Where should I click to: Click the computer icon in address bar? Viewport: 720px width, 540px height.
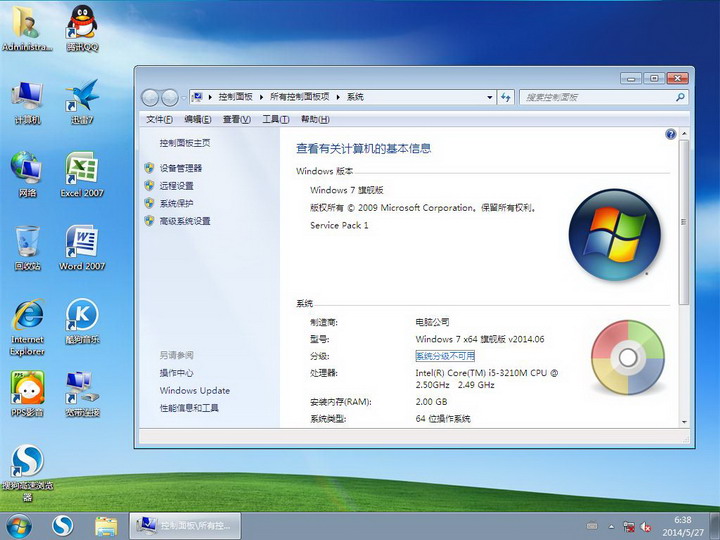click(x=197, y=97)
